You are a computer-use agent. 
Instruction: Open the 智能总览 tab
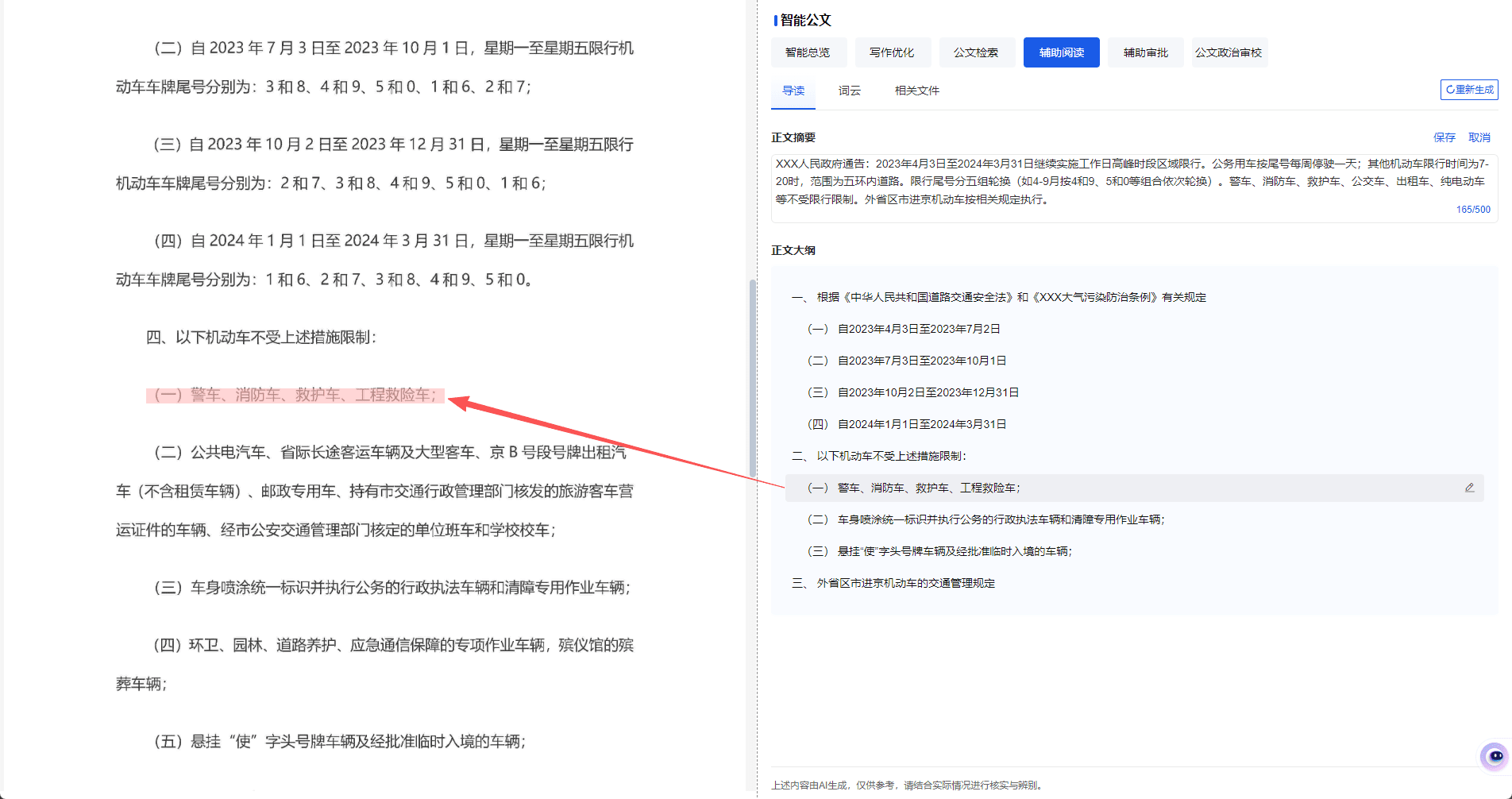pyautogui.click(x=808, y=52)
